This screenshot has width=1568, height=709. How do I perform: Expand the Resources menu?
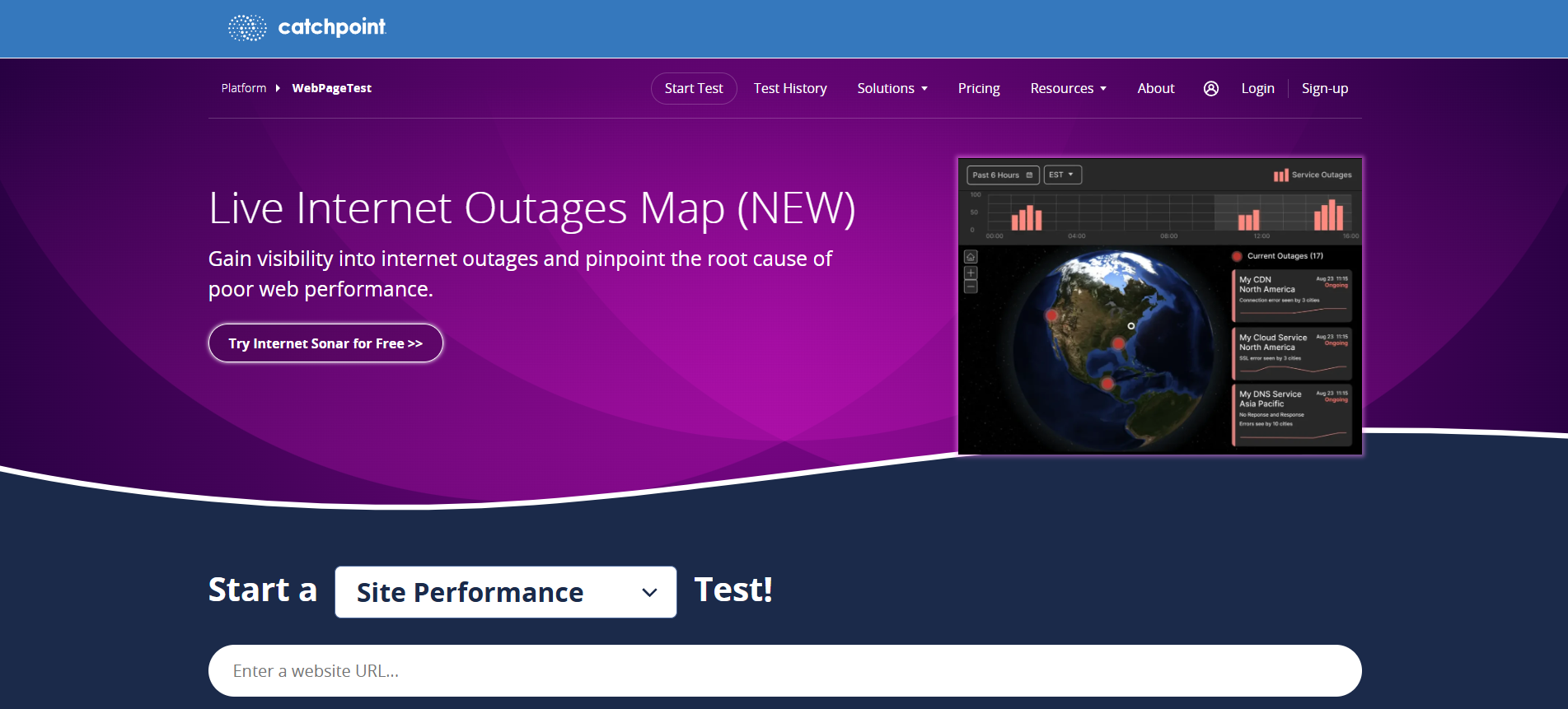1069,88
